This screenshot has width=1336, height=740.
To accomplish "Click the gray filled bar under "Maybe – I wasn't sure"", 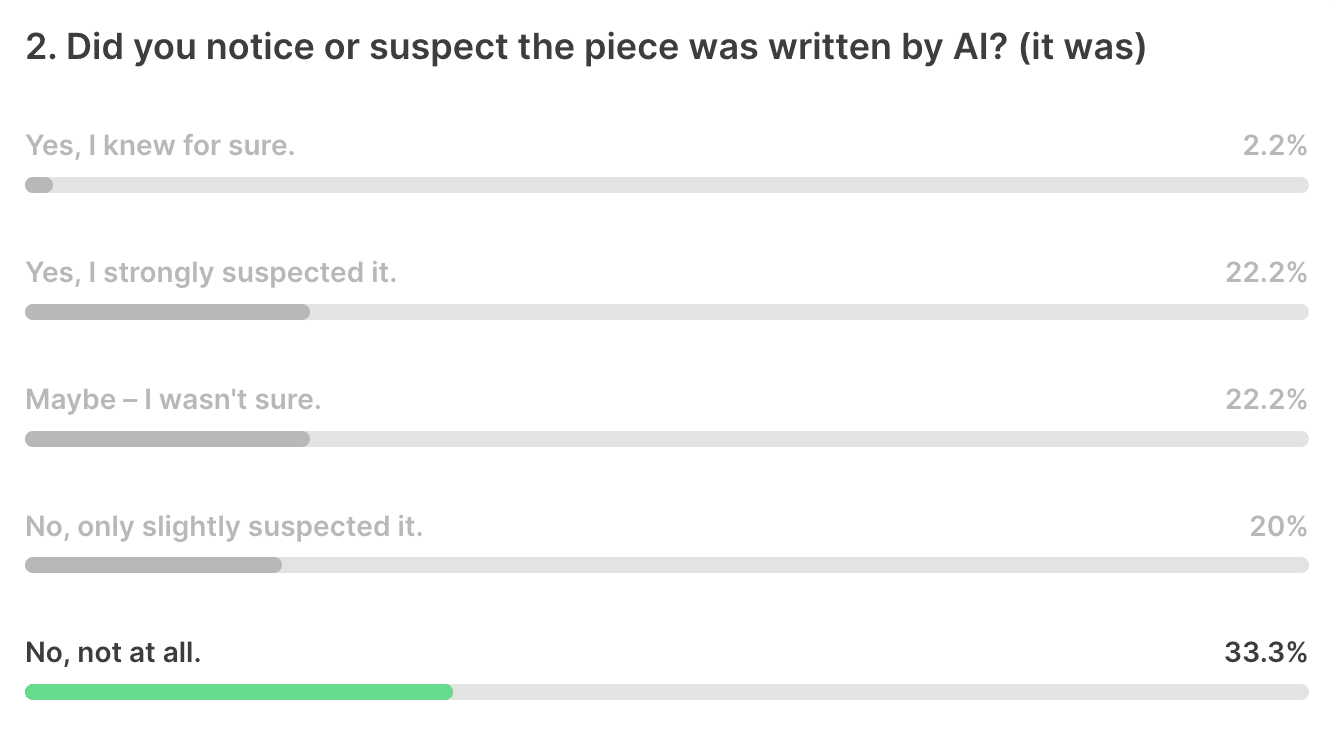I will pos(167,439).
